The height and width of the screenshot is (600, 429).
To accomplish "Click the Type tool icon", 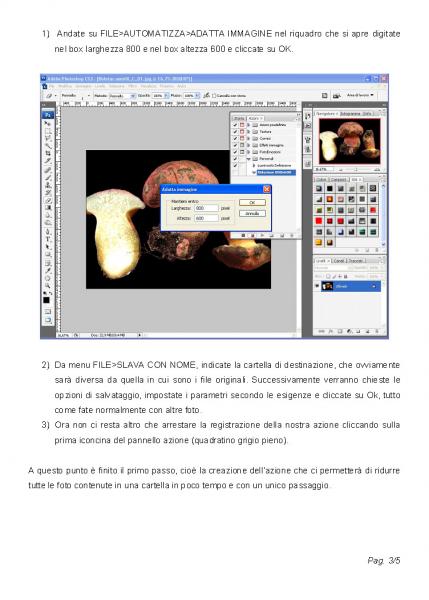I will pyautogui.click(x=47, y=239).
